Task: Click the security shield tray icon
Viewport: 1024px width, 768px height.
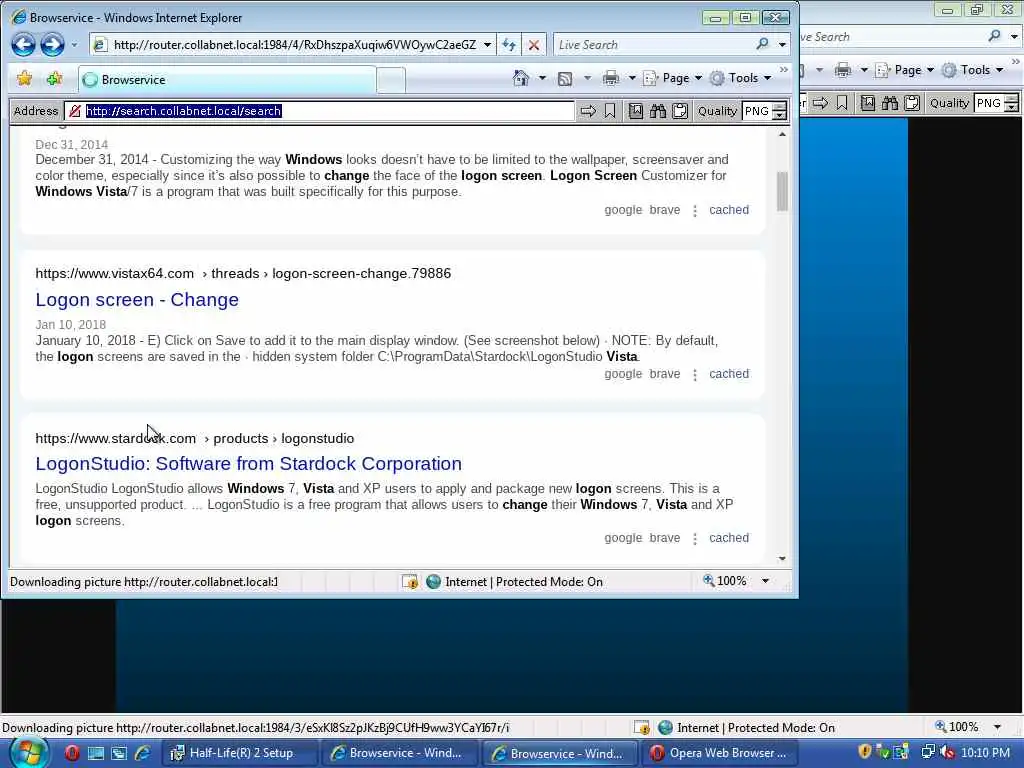Action: pos(865,752)
